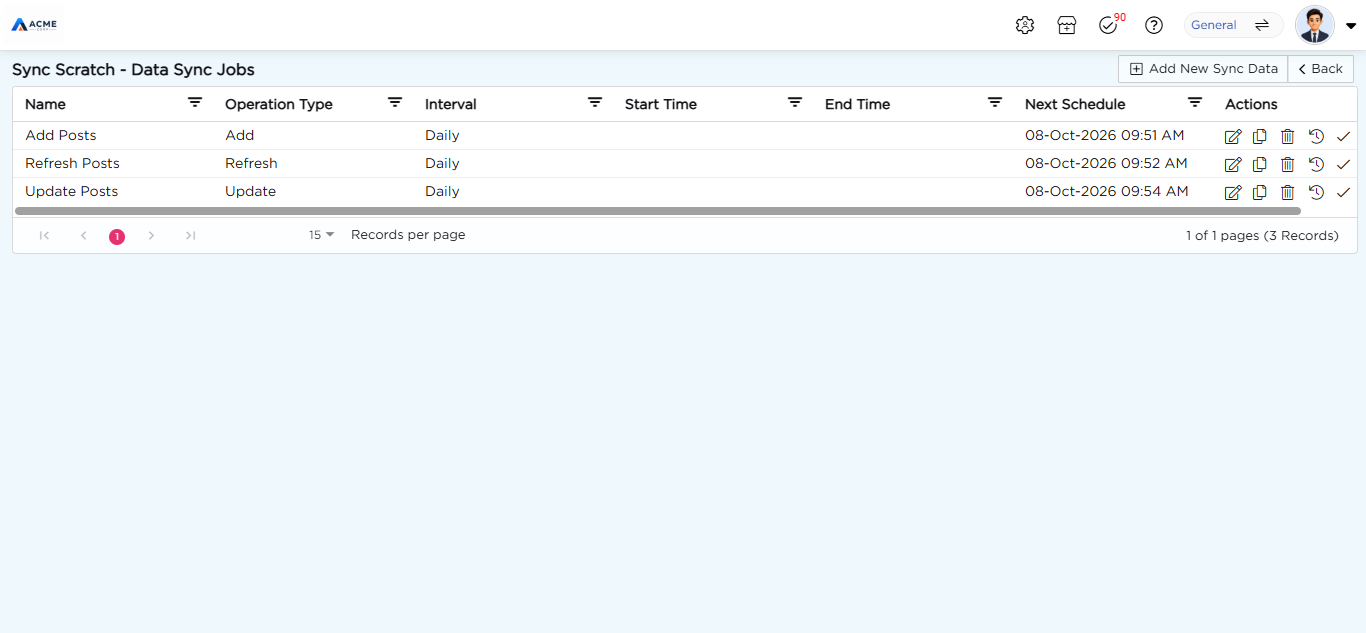Copy the Refresh Posts sync job
The image size is (1366, 633).
tap(1260, 164)
